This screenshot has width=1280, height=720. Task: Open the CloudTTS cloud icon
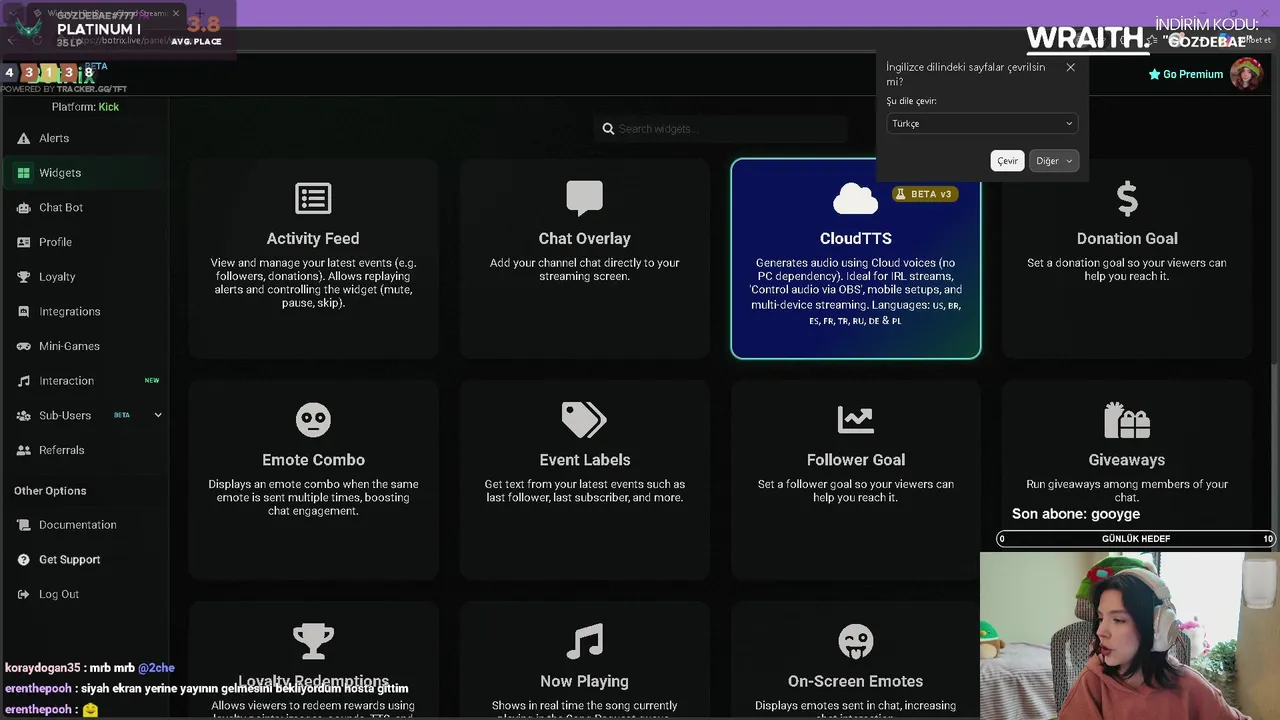tap(856, 198)
